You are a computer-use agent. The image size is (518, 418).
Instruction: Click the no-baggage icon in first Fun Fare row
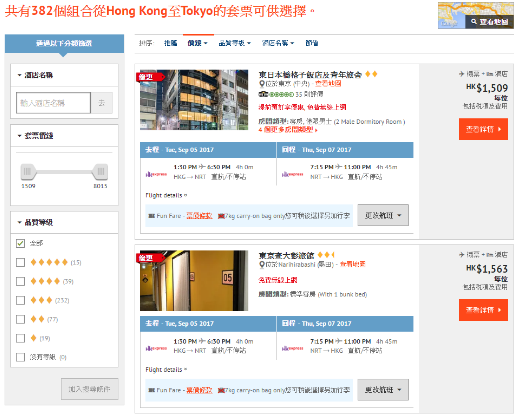click(x=221, y=216)
